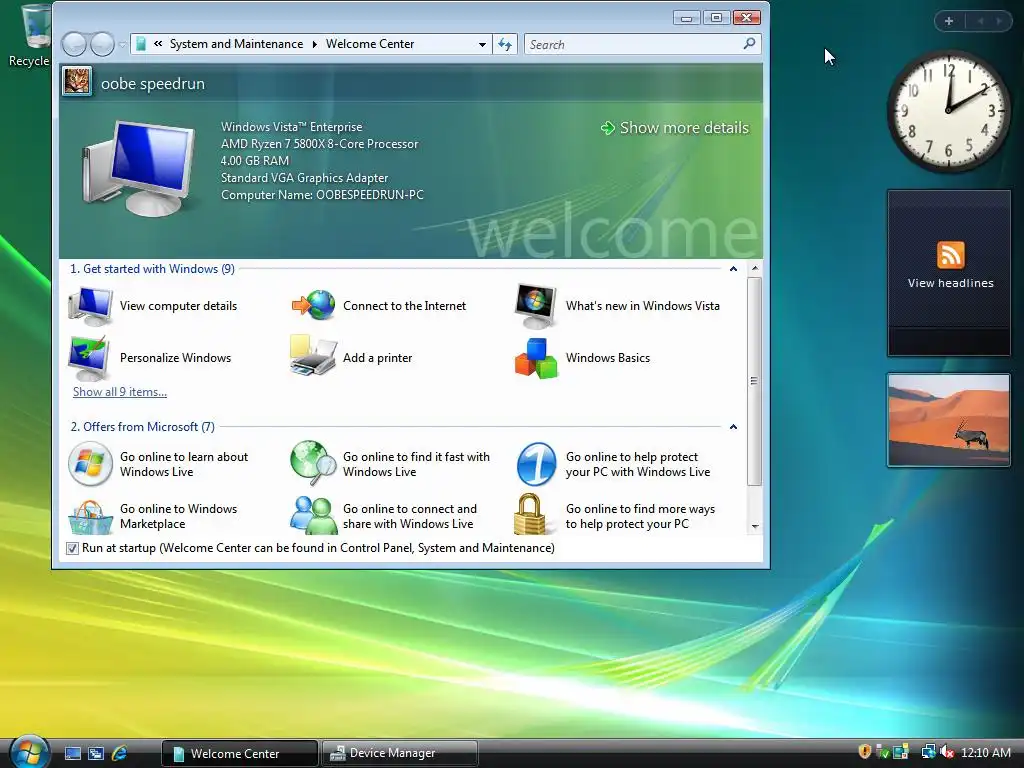The width and height of the screenshot is (1024, 768).
Task: Click Standard VGA Graphics Adapter text
Action: [x=304, y=178]
